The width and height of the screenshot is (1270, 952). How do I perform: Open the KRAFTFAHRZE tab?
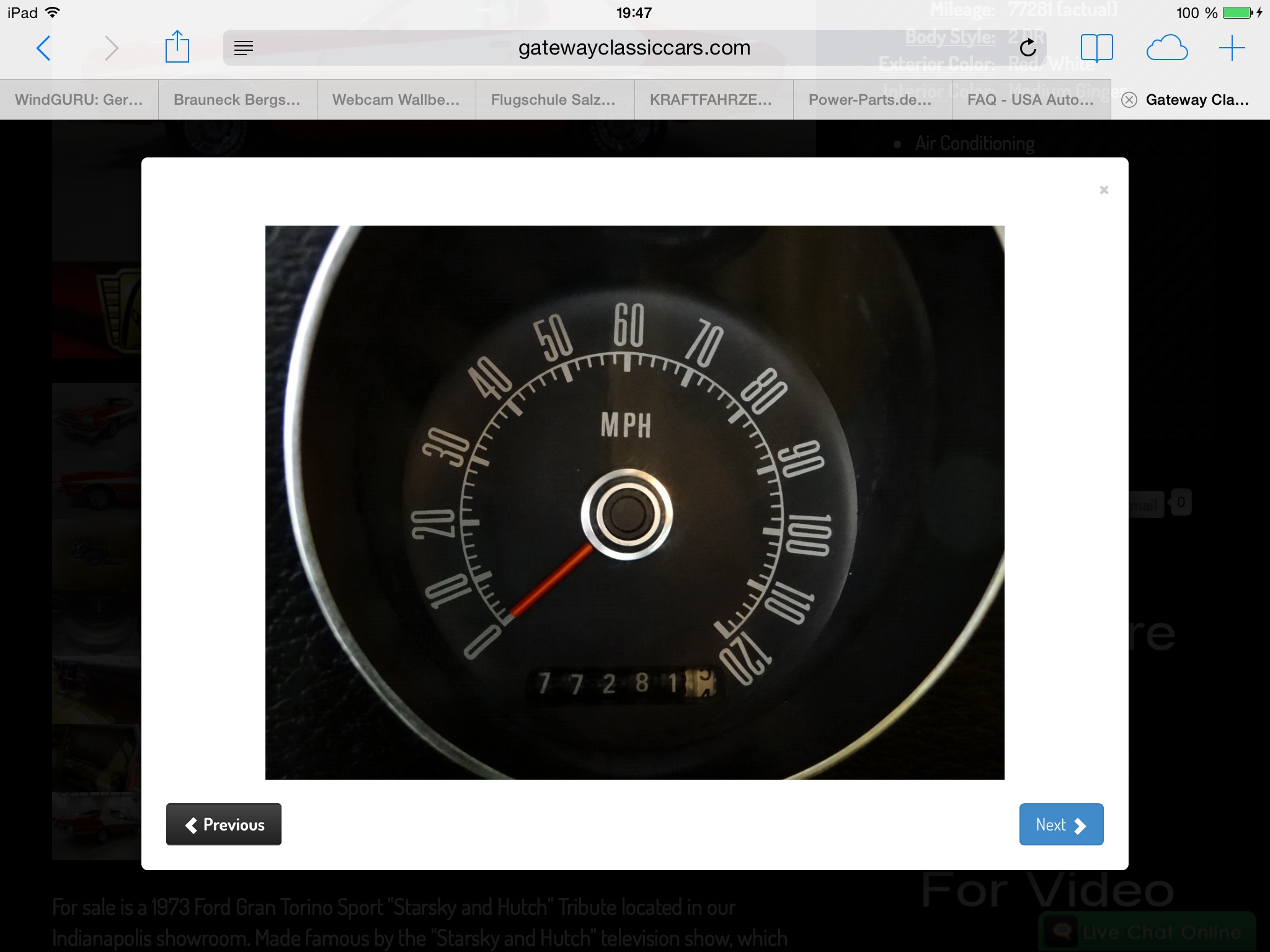click(x=711, y=100)
